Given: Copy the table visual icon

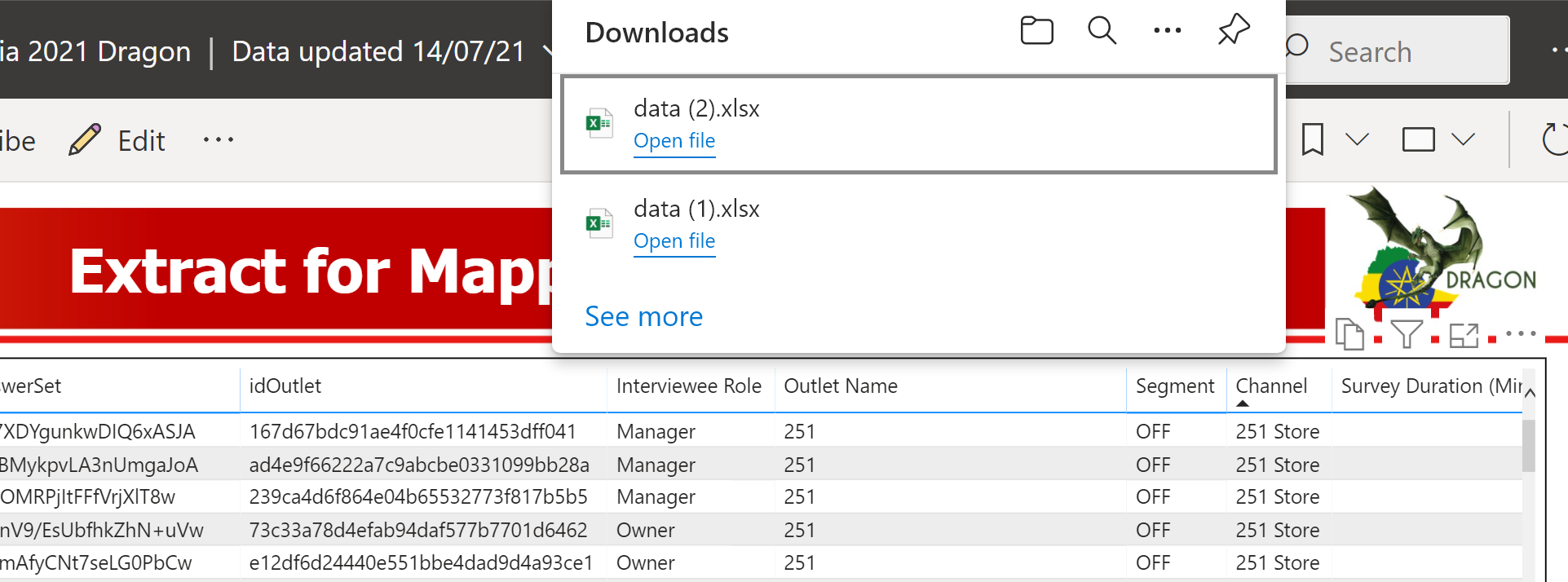Looking at the screenshot, I should (1349, 334).
